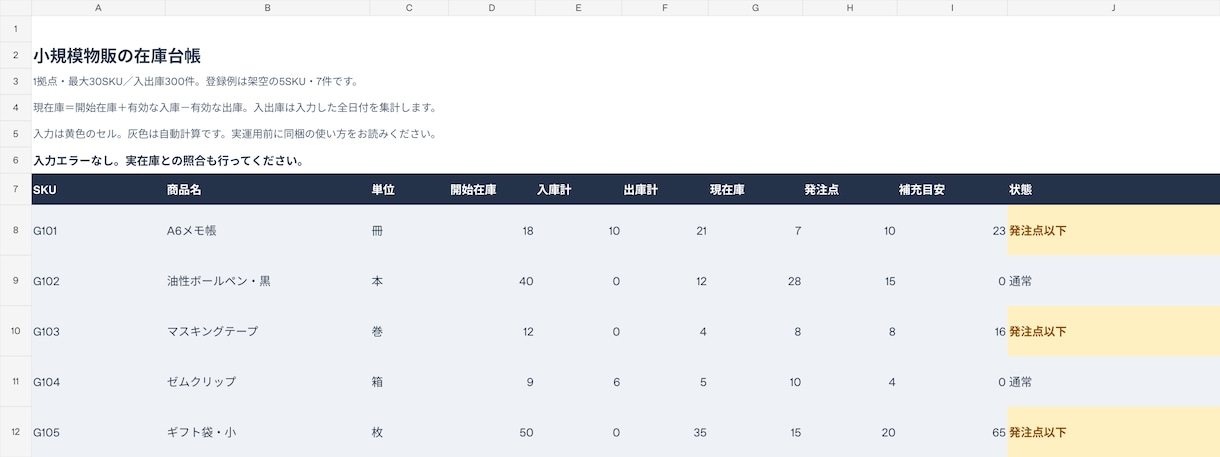This screenshot has width=1220, height=457.
Task: Click the '開始在庫' table header cell
Action: coord(492,189)
